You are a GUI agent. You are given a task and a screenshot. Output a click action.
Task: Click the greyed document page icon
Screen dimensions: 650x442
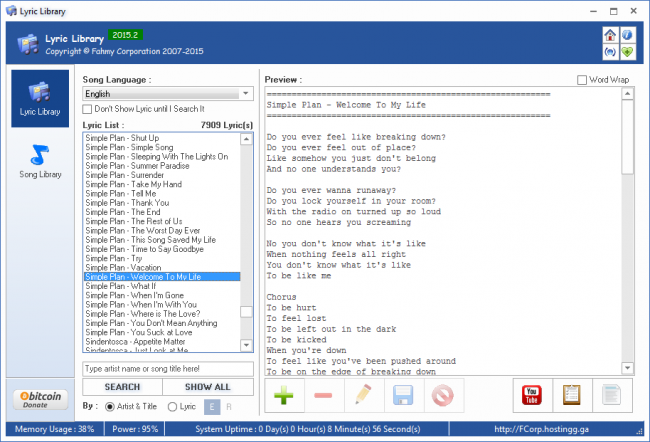611,396
